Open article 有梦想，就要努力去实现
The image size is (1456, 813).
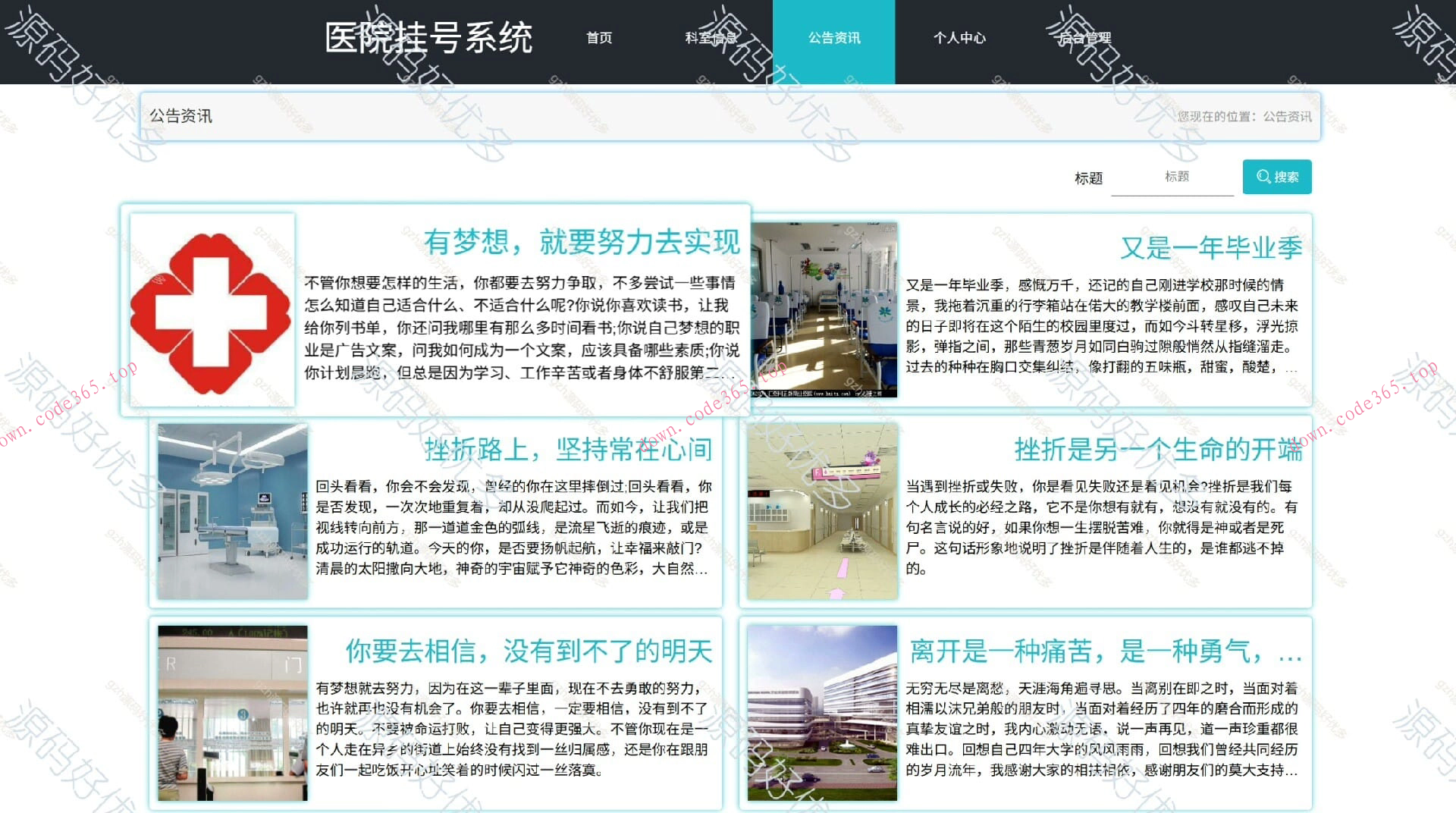point(583,243)
